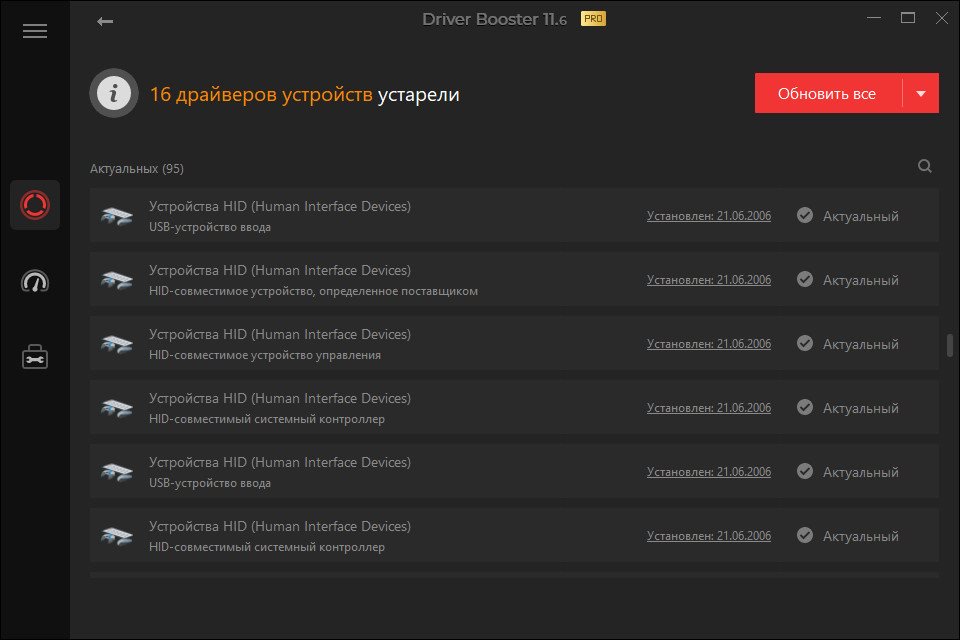The height and width of the screenshot is (640, 960).
Task: Click the Актуальных (95) section header
Action: [x=137, y=168]
